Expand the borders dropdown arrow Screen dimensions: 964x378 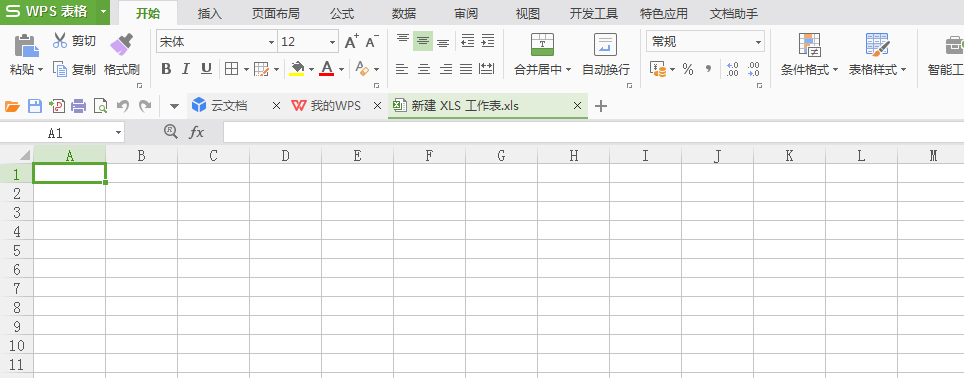[246, 69]
